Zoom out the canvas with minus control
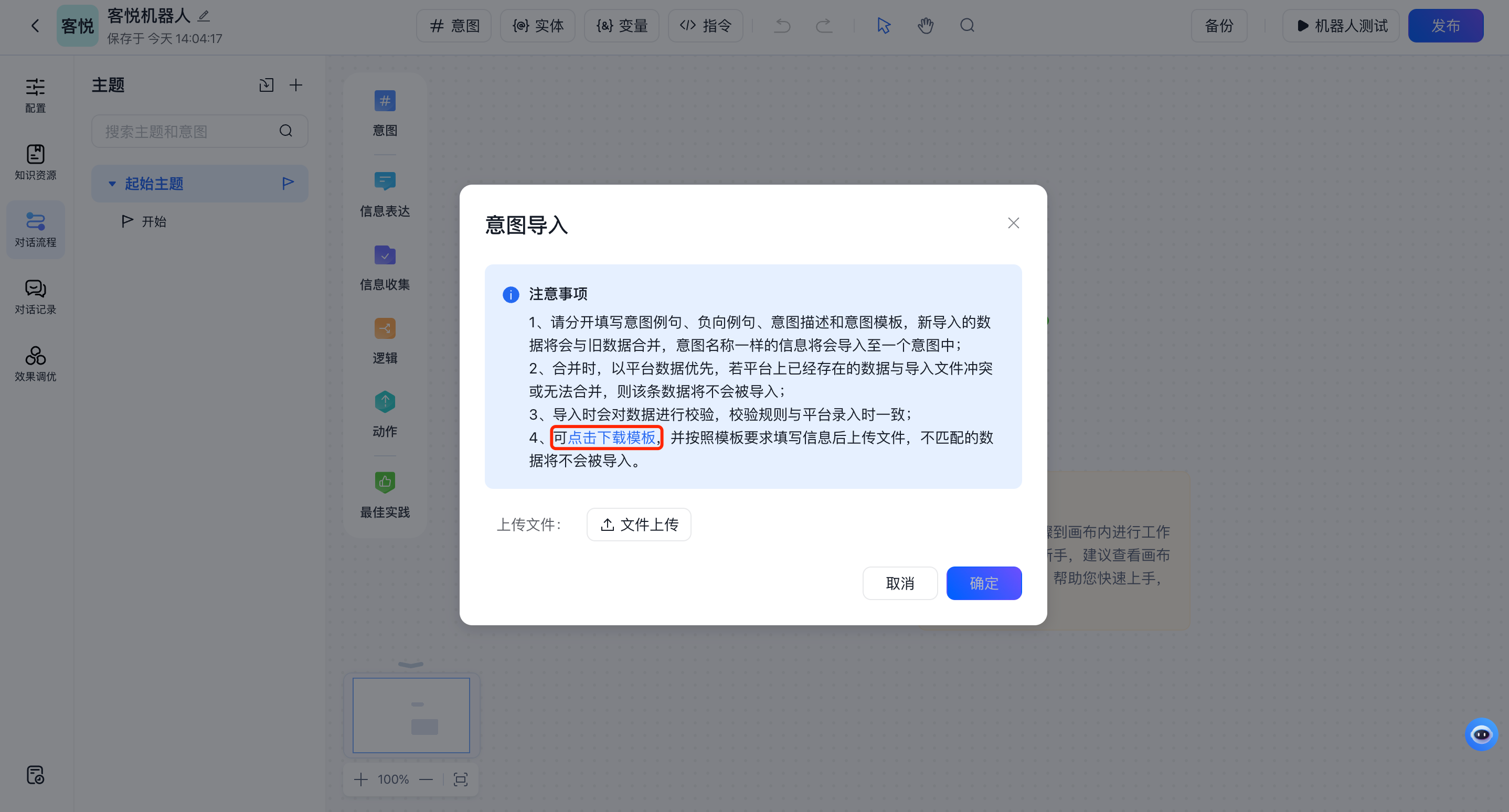1509x812 pixels. 426,779
